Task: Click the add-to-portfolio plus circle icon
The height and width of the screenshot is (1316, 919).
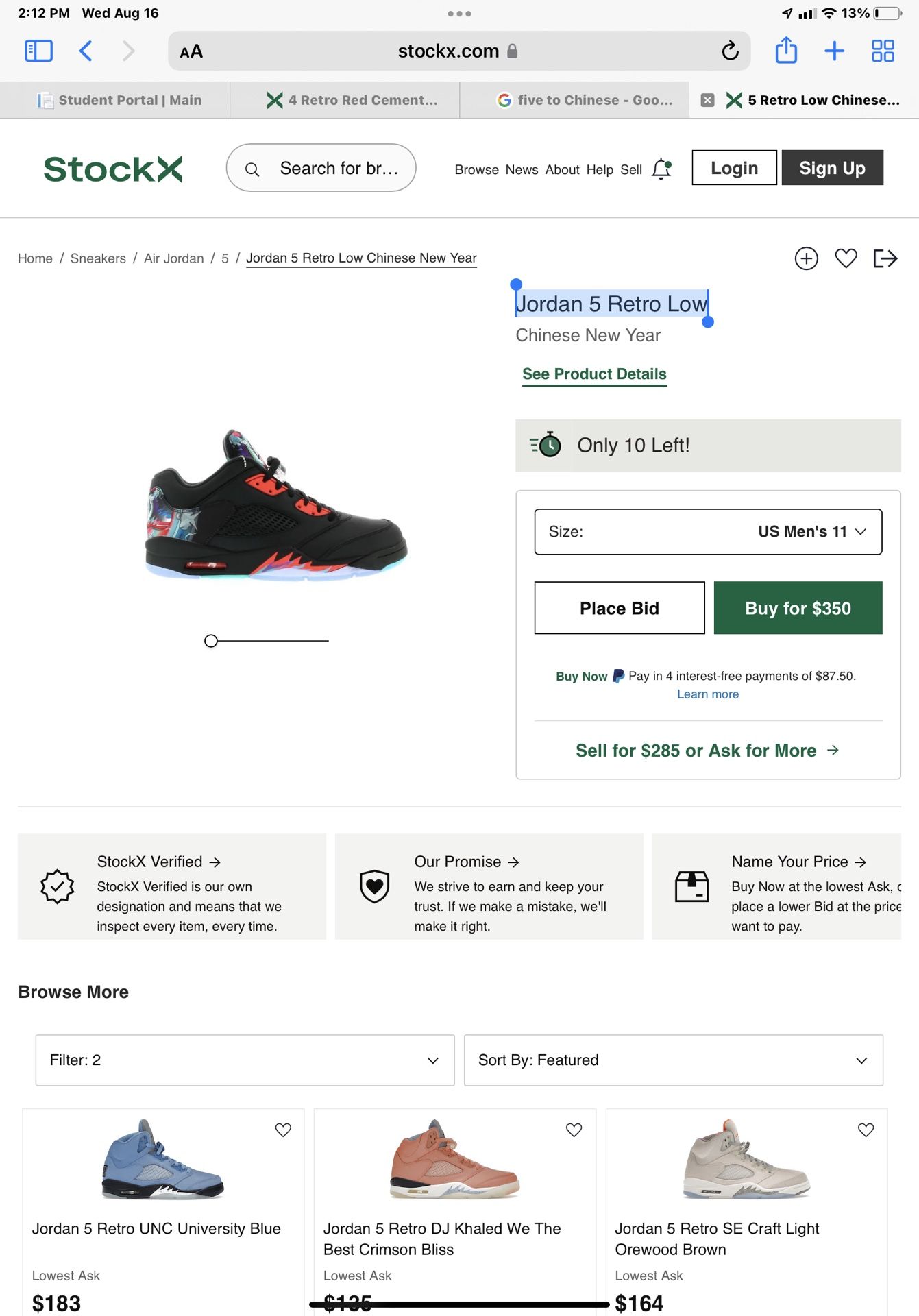Action: click(806, 258)
